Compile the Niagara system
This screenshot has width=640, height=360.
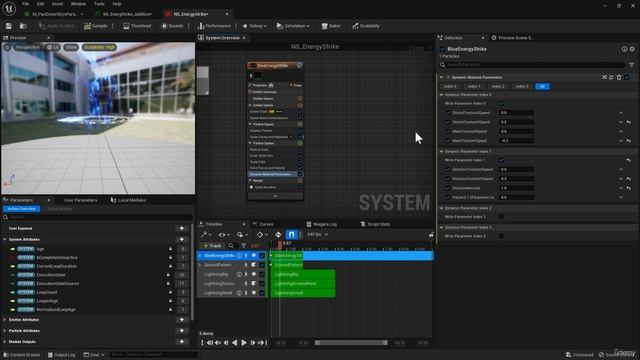(x=96, y=26)
